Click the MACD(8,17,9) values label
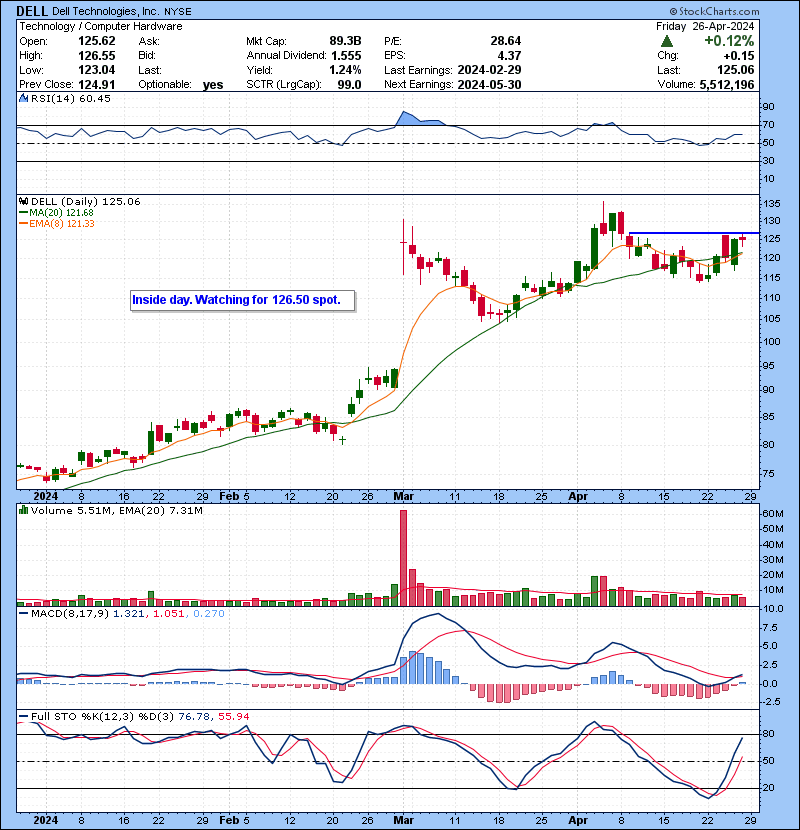The image size is (800, 830). [x=128, y=614]
